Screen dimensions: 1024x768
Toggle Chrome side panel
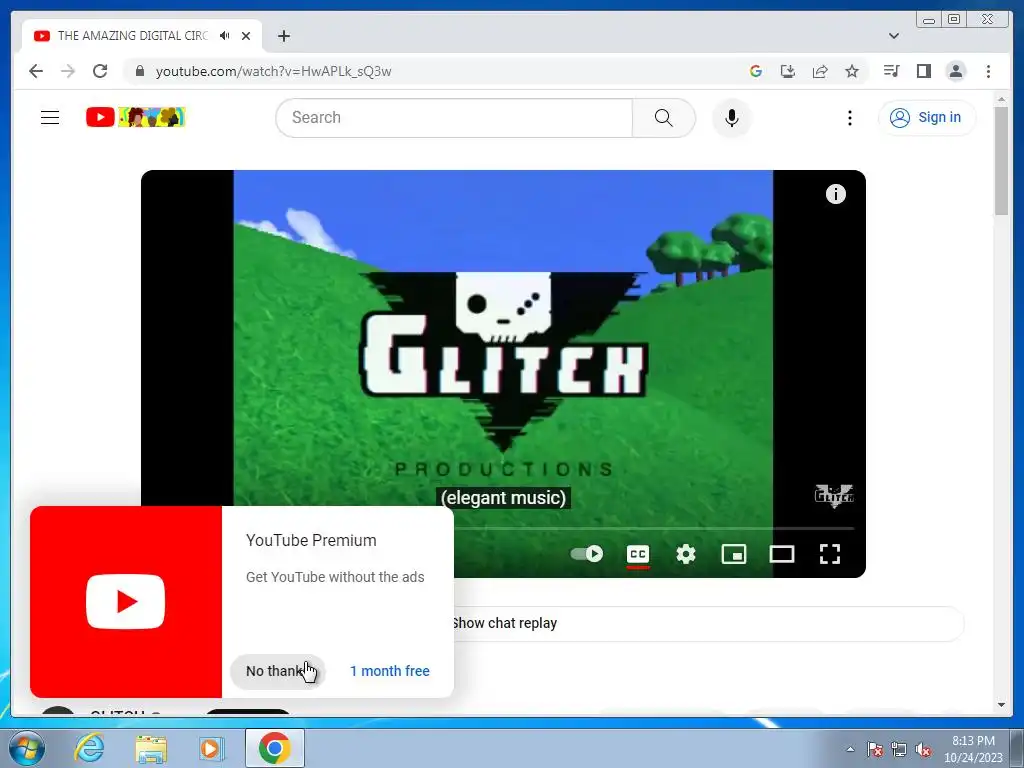point(923,71)
